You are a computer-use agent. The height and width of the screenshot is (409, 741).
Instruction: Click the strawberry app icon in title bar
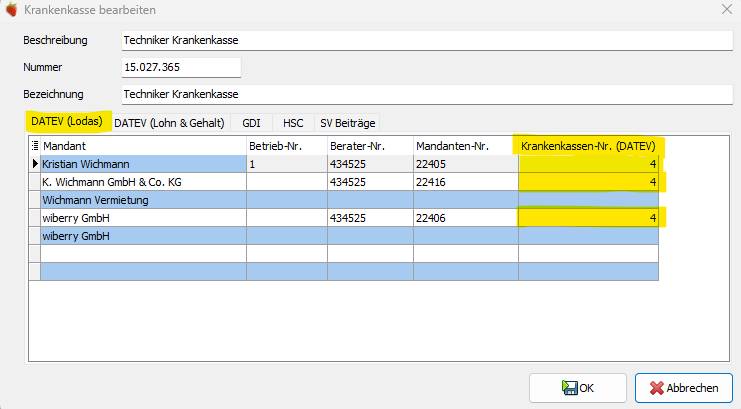12,9
